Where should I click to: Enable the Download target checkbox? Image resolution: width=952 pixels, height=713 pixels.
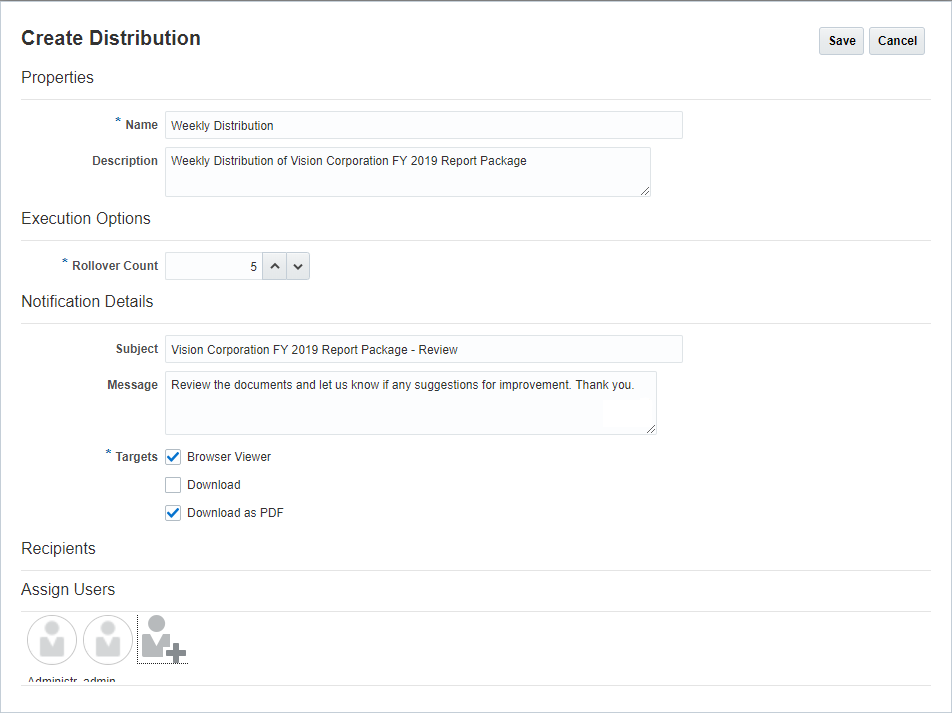[173, 485]
